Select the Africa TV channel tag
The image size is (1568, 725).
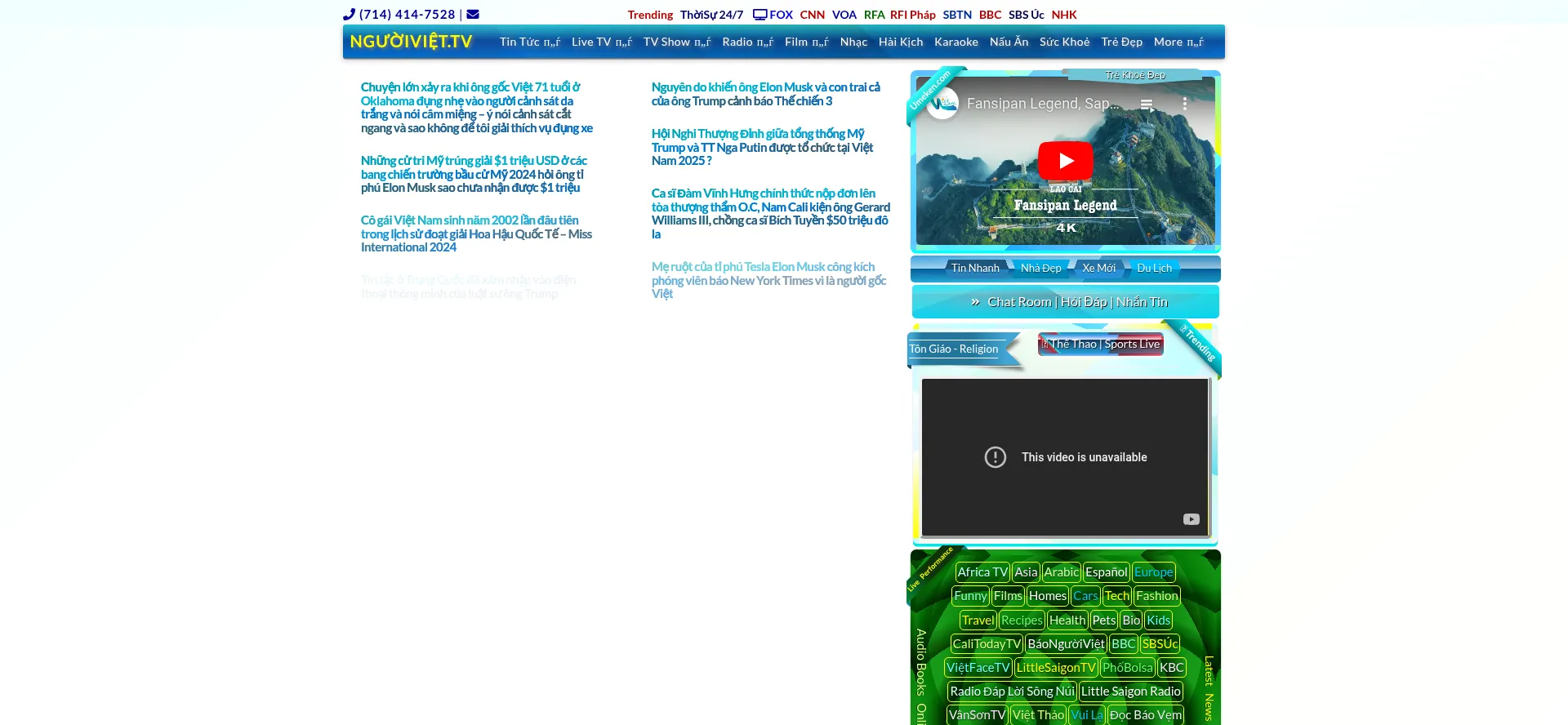click(x=982, y=572)
